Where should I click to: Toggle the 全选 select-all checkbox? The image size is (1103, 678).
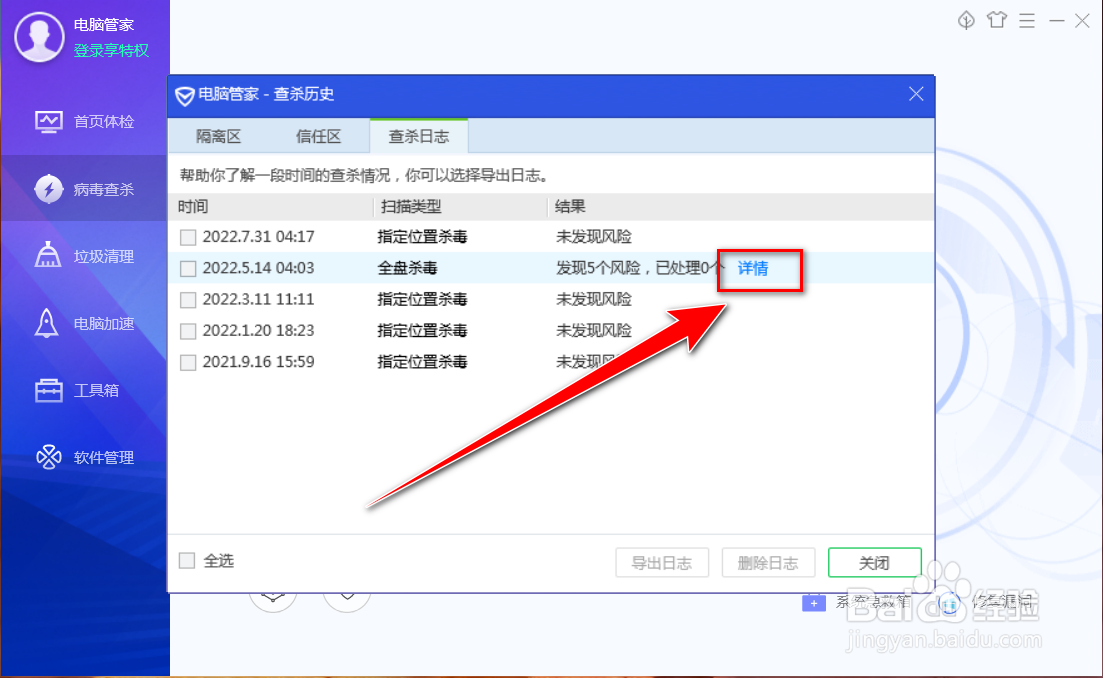point(187,561)
